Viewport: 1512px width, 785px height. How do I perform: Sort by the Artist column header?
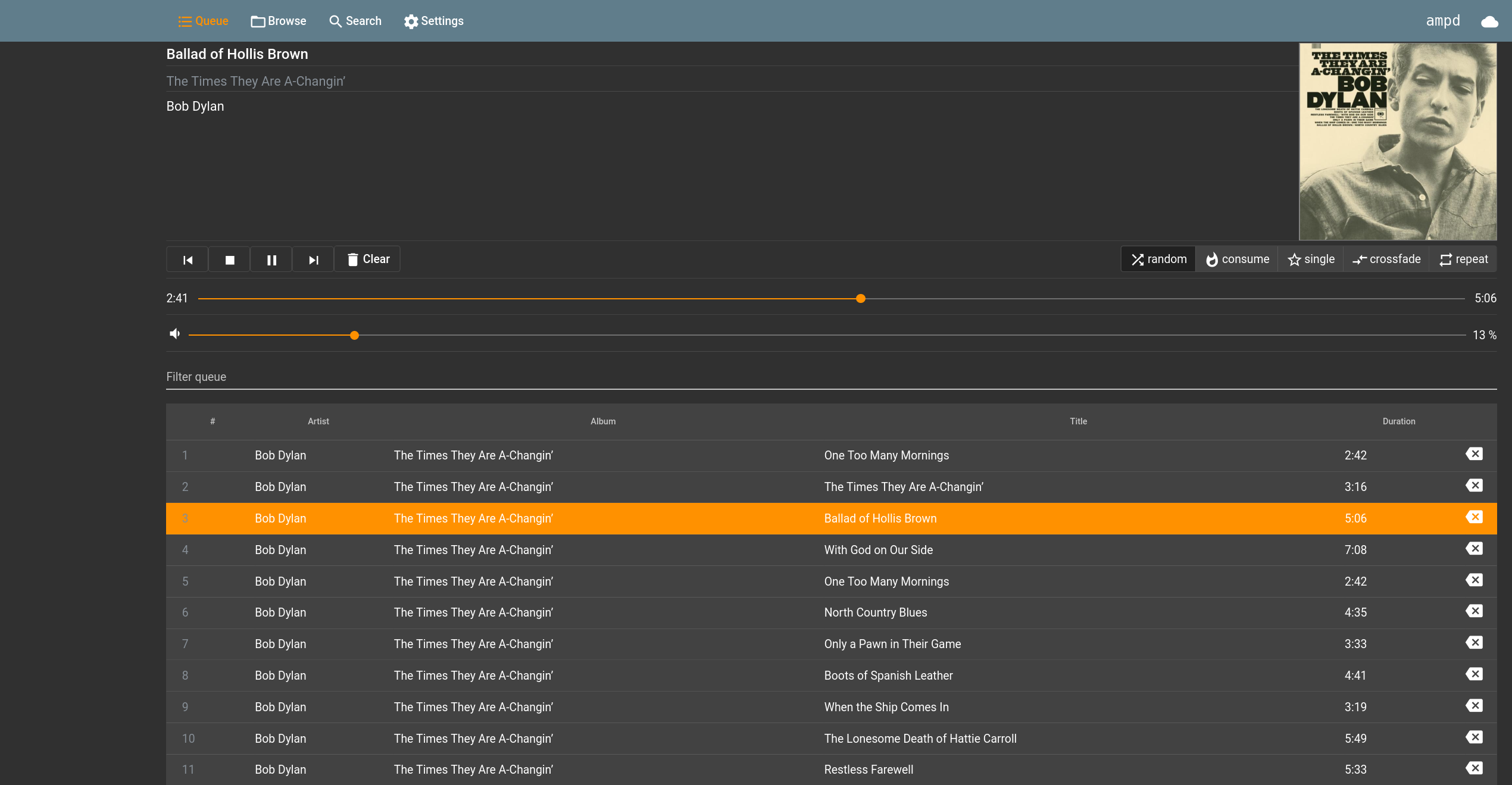click(318, 421)
